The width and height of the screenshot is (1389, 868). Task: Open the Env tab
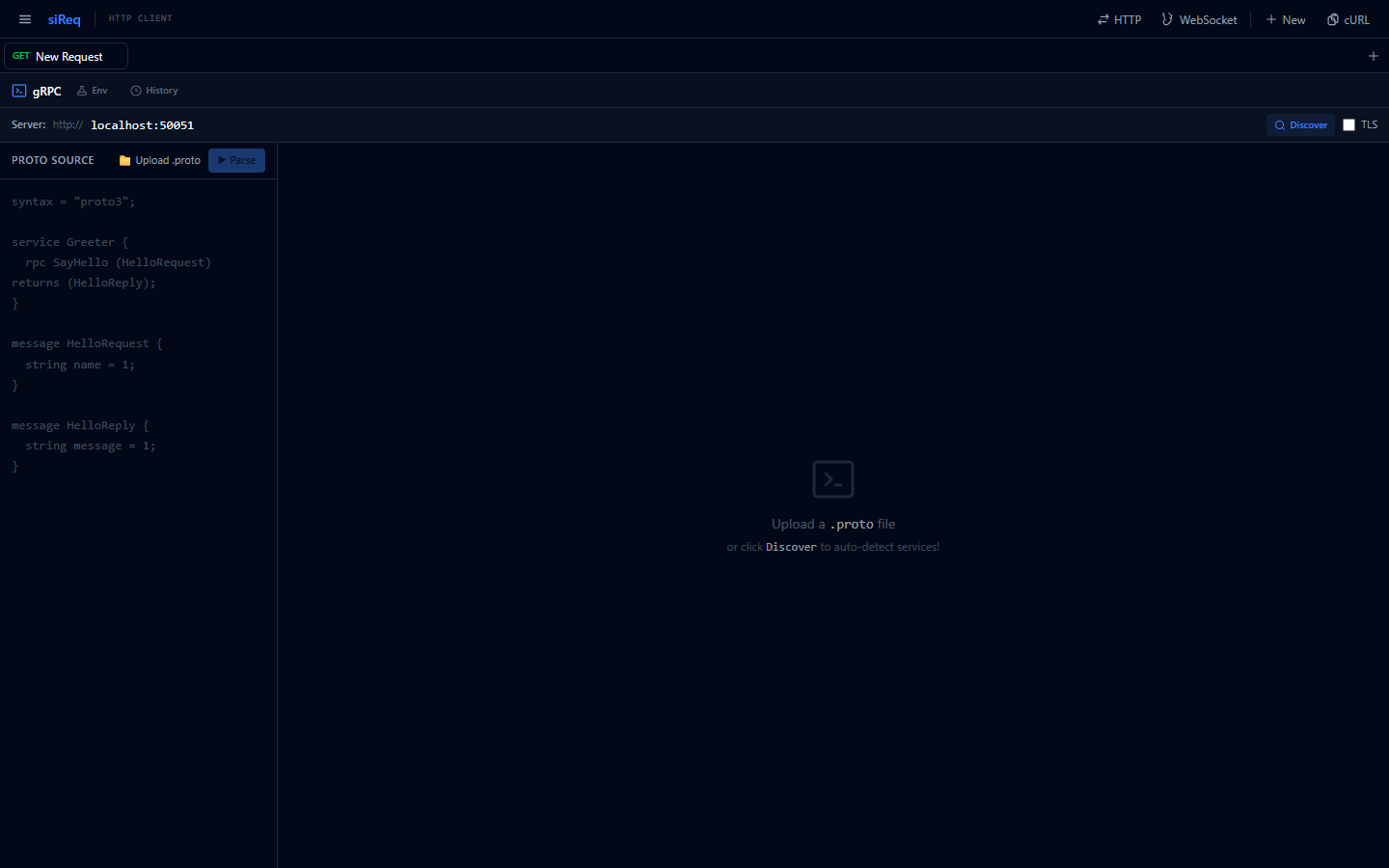(93, 91)
